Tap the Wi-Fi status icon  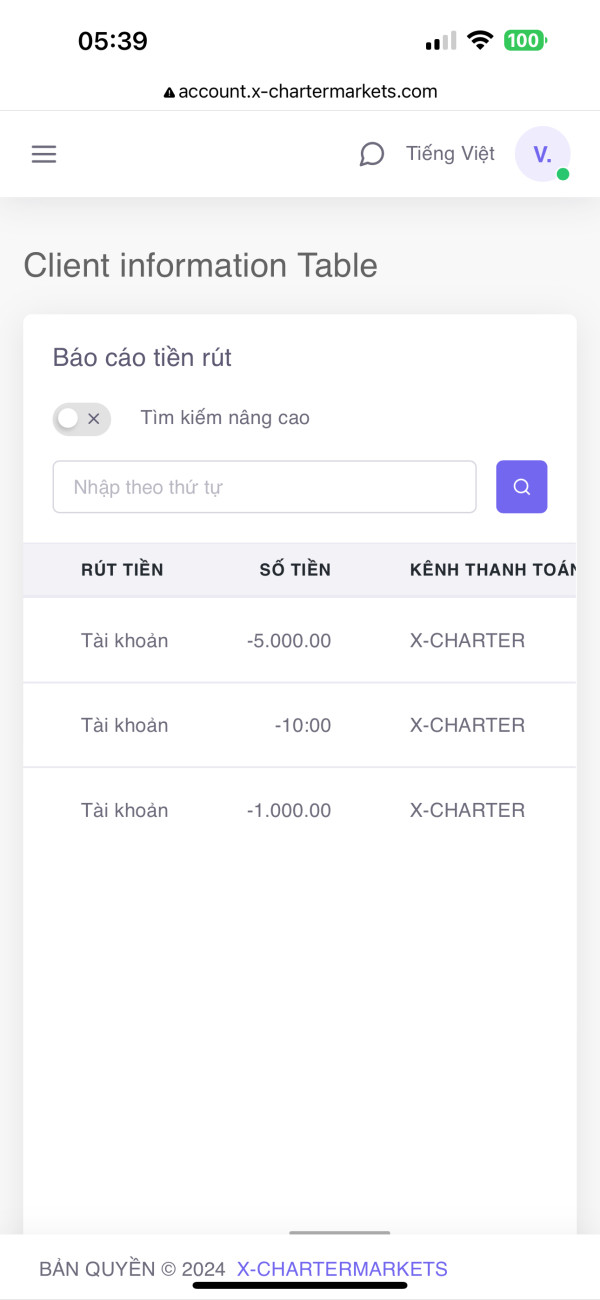pyautogui.click(x=481, y=41)
